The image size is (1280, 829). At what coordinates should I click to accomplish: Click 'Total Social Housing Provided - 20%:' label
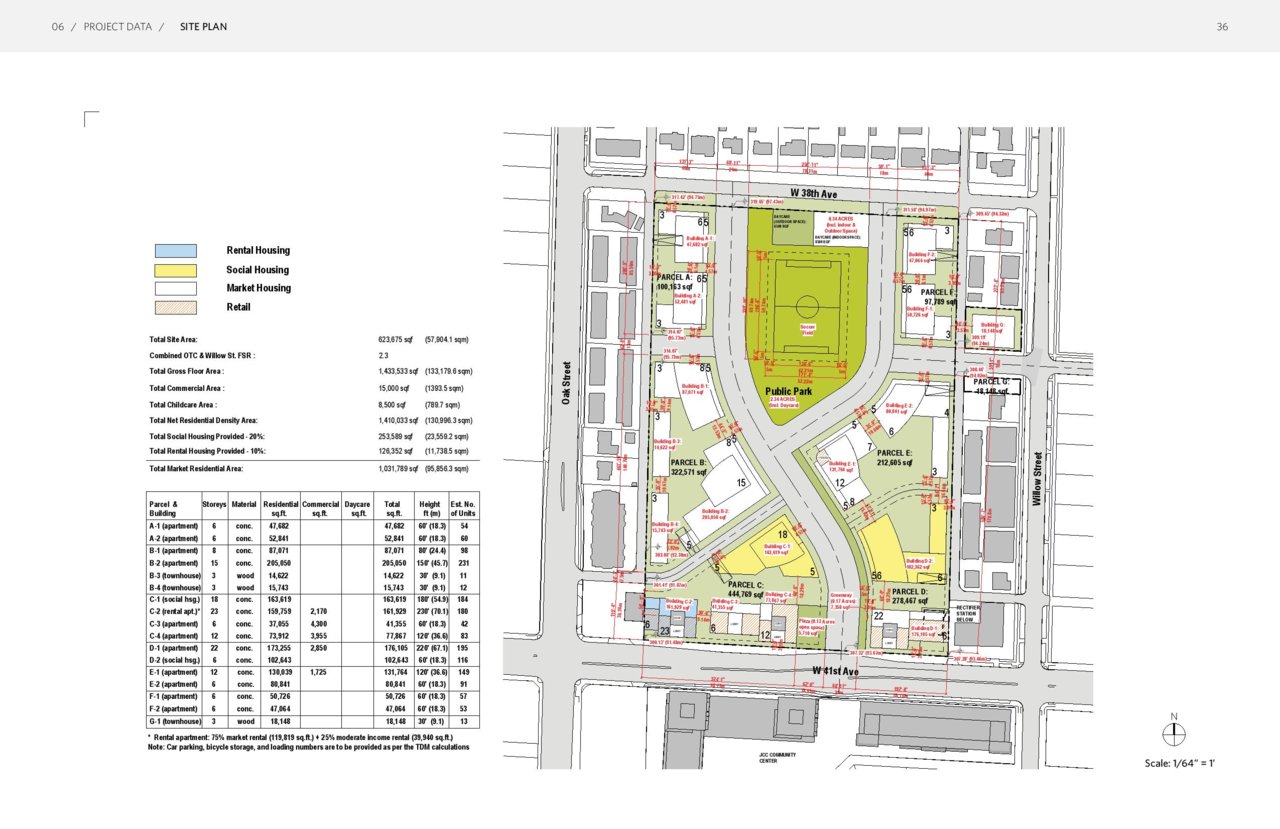[x=207, y=437]
